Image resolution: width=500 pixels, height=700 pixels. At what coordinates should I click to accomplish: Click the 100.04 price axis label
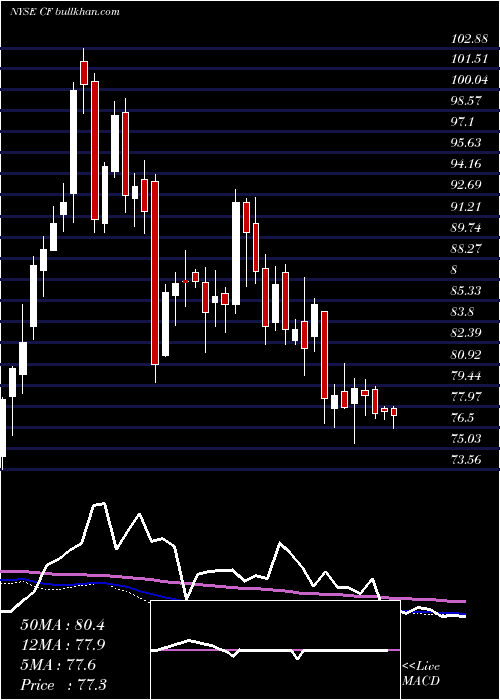click(x=469, y=80)
